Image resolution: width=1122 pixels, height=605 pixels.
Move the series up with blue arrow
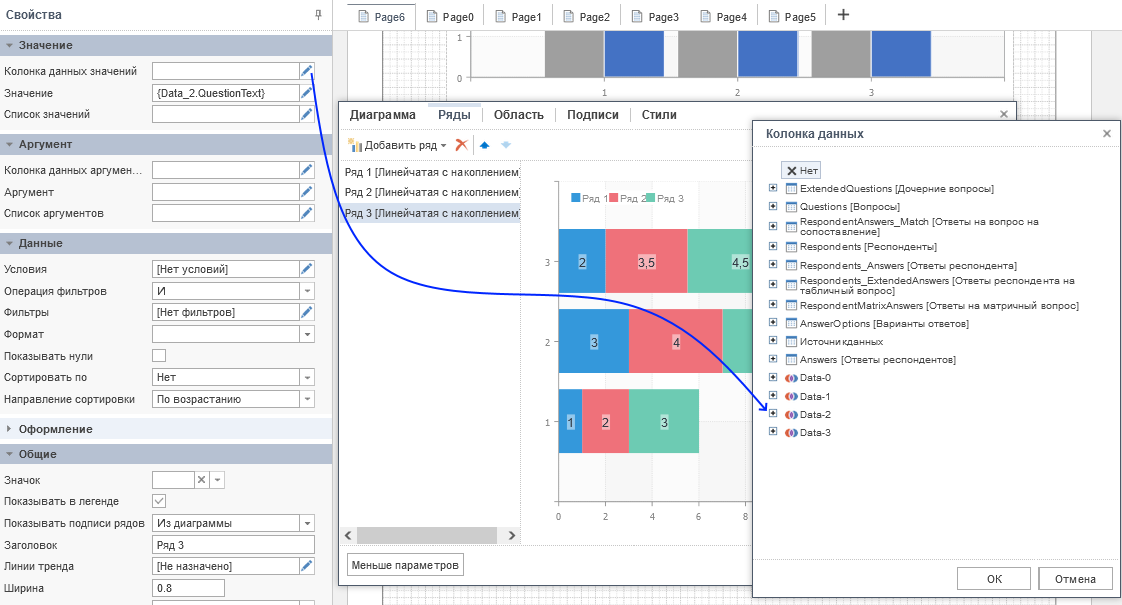click(485, 145)
